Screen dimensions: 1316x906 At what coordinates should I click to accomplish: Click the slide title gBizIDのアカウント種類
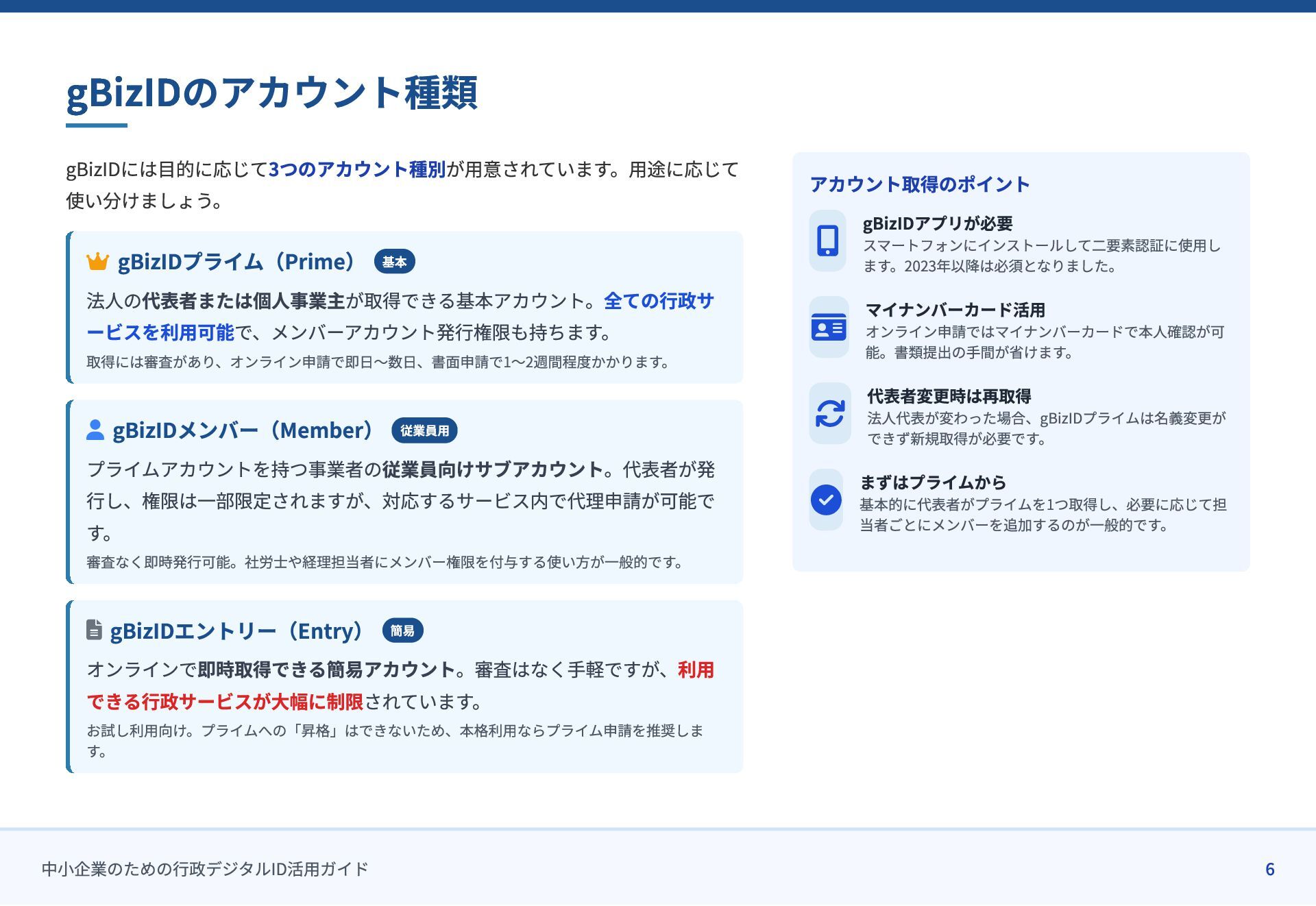click(x=271, y=93)
